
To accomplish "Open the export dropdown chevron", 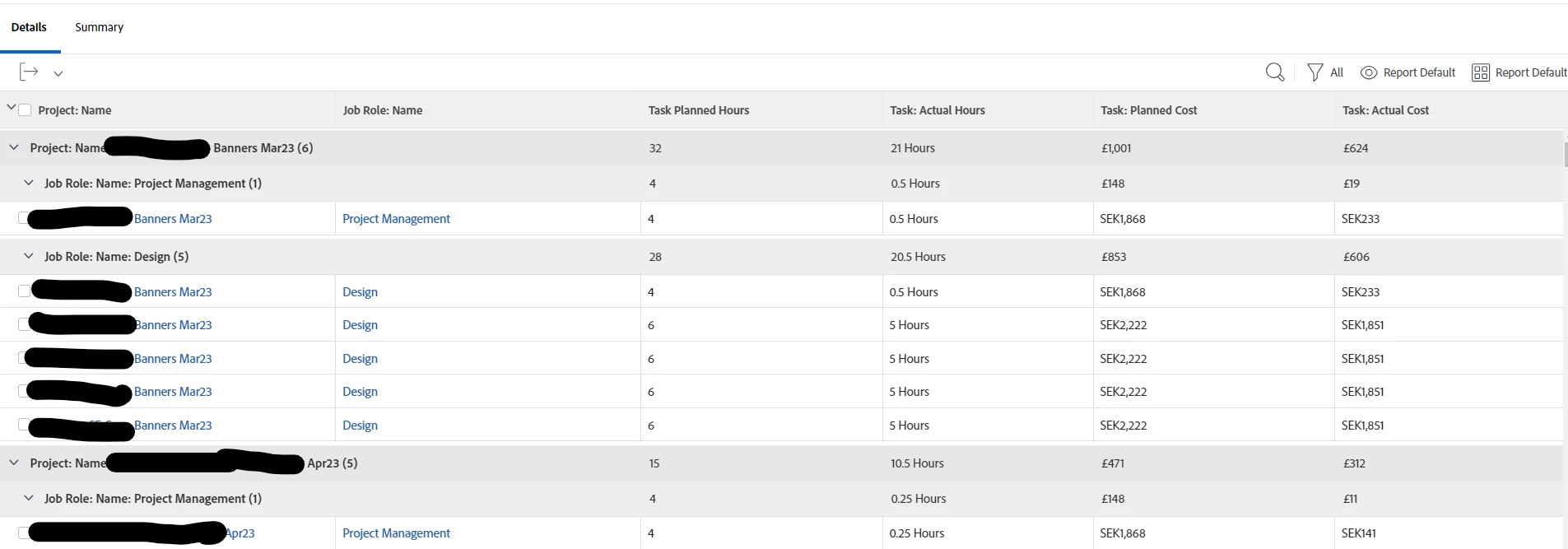I will coord(58,73).
